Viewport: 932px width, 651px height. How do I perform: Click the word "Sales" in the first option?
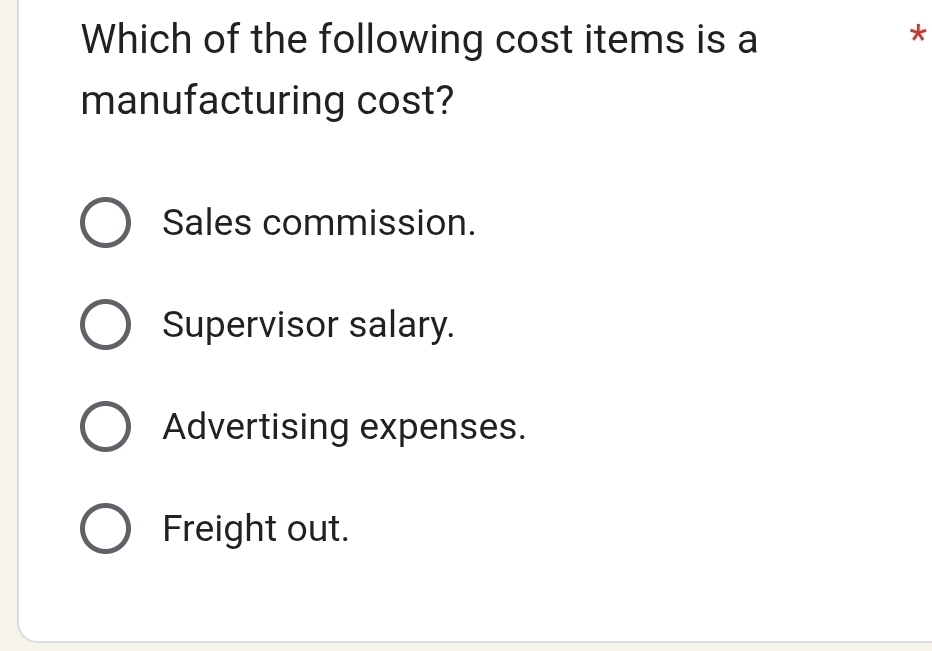coord(208,223)
